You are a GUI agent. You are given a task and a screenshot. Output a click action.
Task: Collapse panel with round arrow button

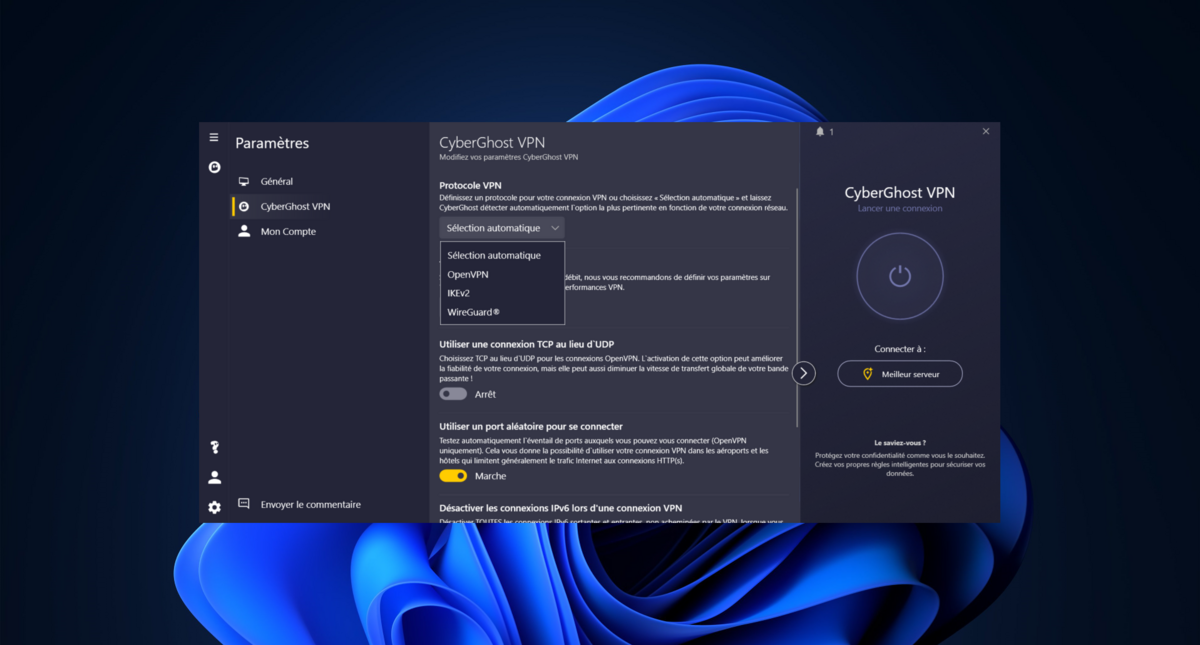[x=804, y=373]
